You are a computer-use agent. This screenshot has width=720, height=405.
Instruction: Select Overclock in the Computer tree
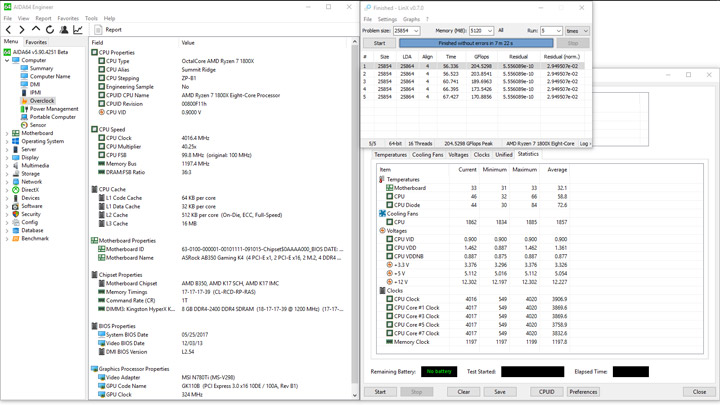41,100
